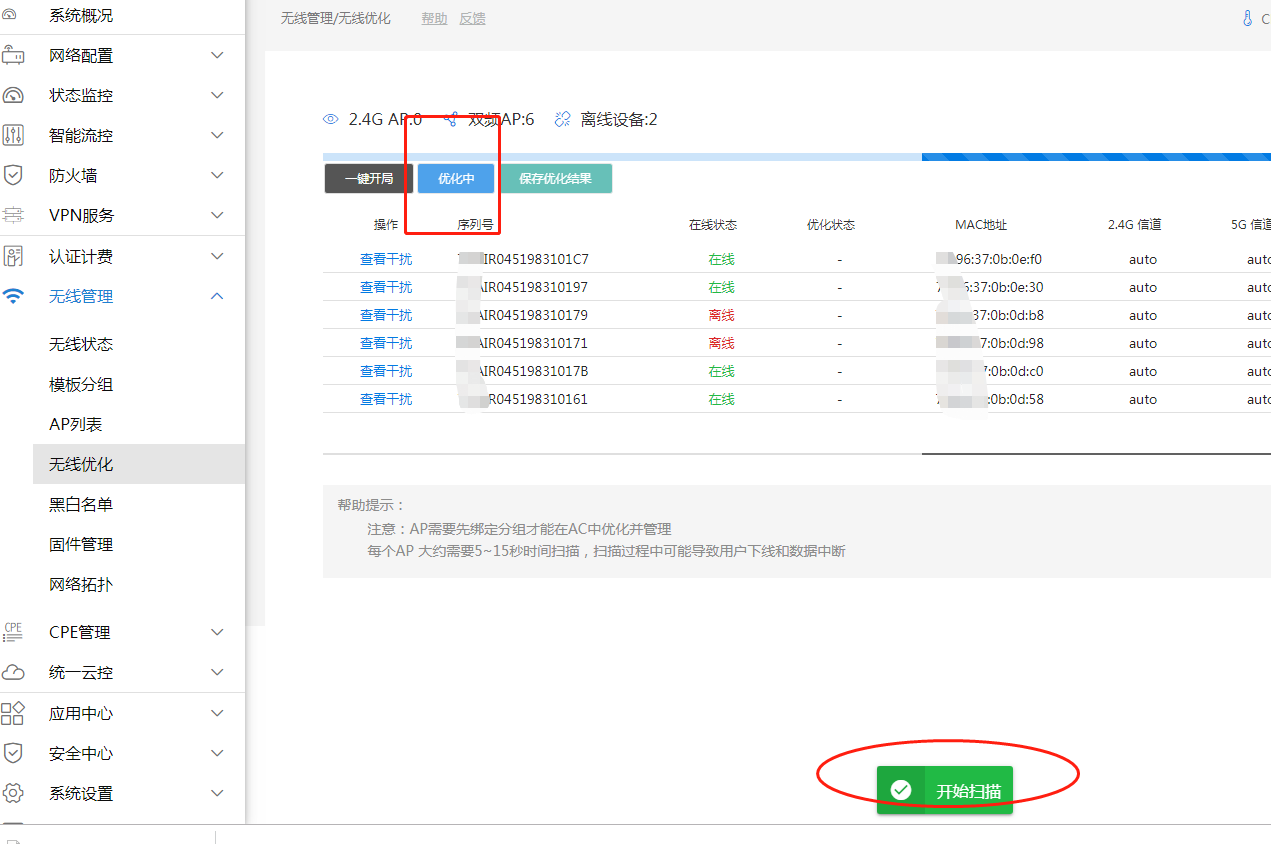Image resolution: width=1271 pixels, height=844 pixels.
Task: Collapse the 无线管理 section chevron
Action: tap(217, 296)
